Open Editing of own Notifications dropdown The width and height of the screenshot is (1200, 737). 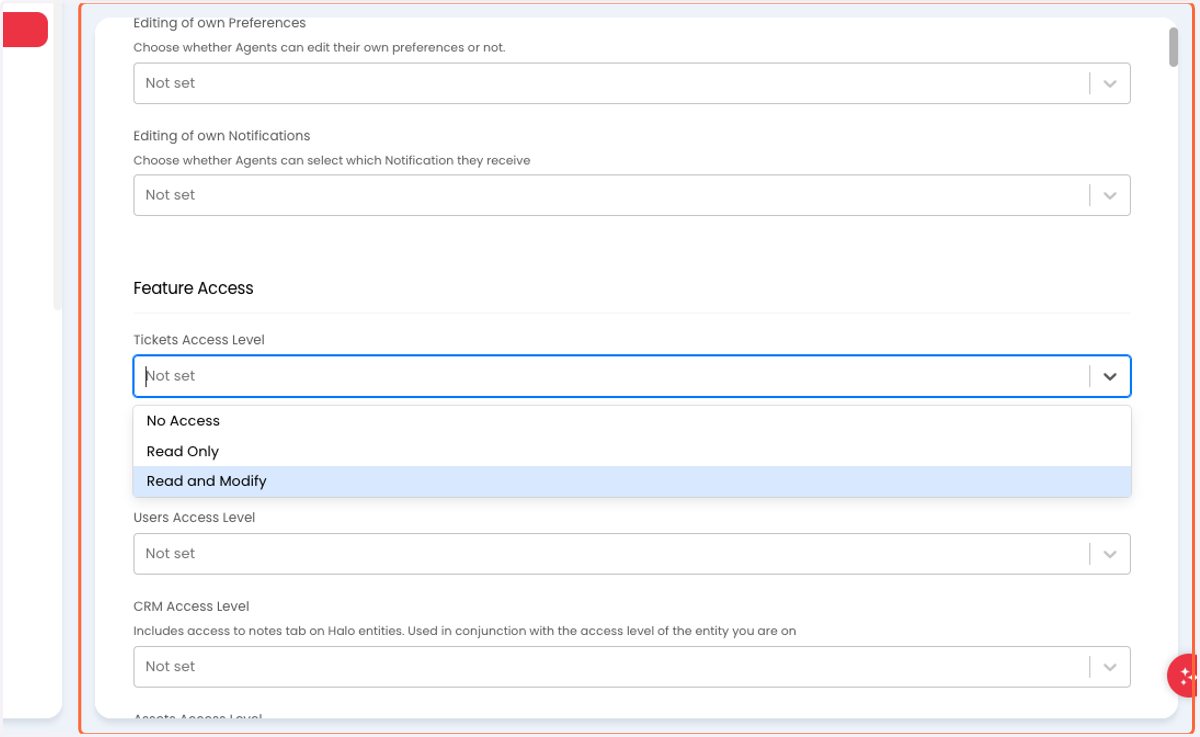pyautogui.click(x=632, y=195)
